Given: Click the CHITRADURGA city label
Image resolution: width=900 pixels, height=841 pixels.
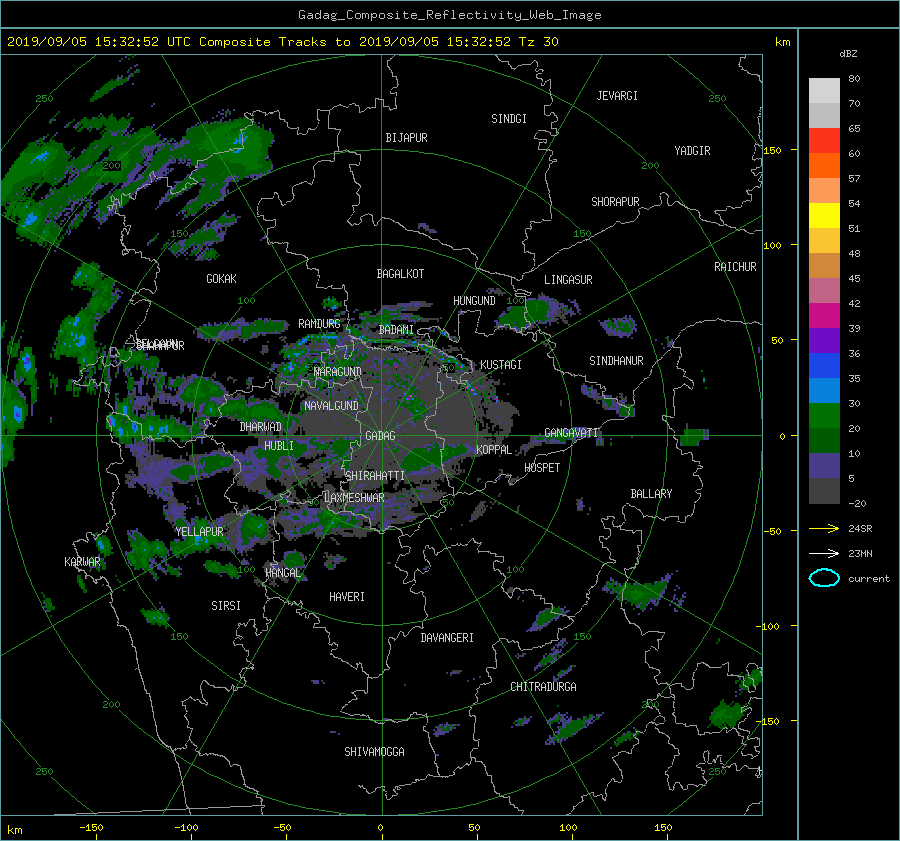Looking at the screenshot, I should coord(543,687).
